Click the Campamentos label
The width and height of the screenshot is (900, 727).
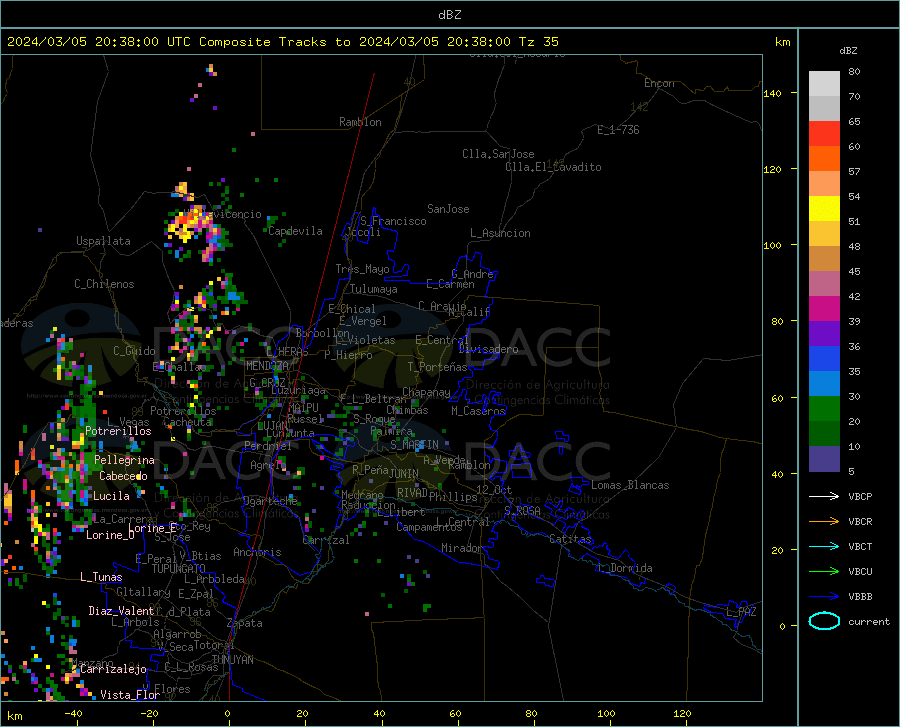[x=429, y=527]
